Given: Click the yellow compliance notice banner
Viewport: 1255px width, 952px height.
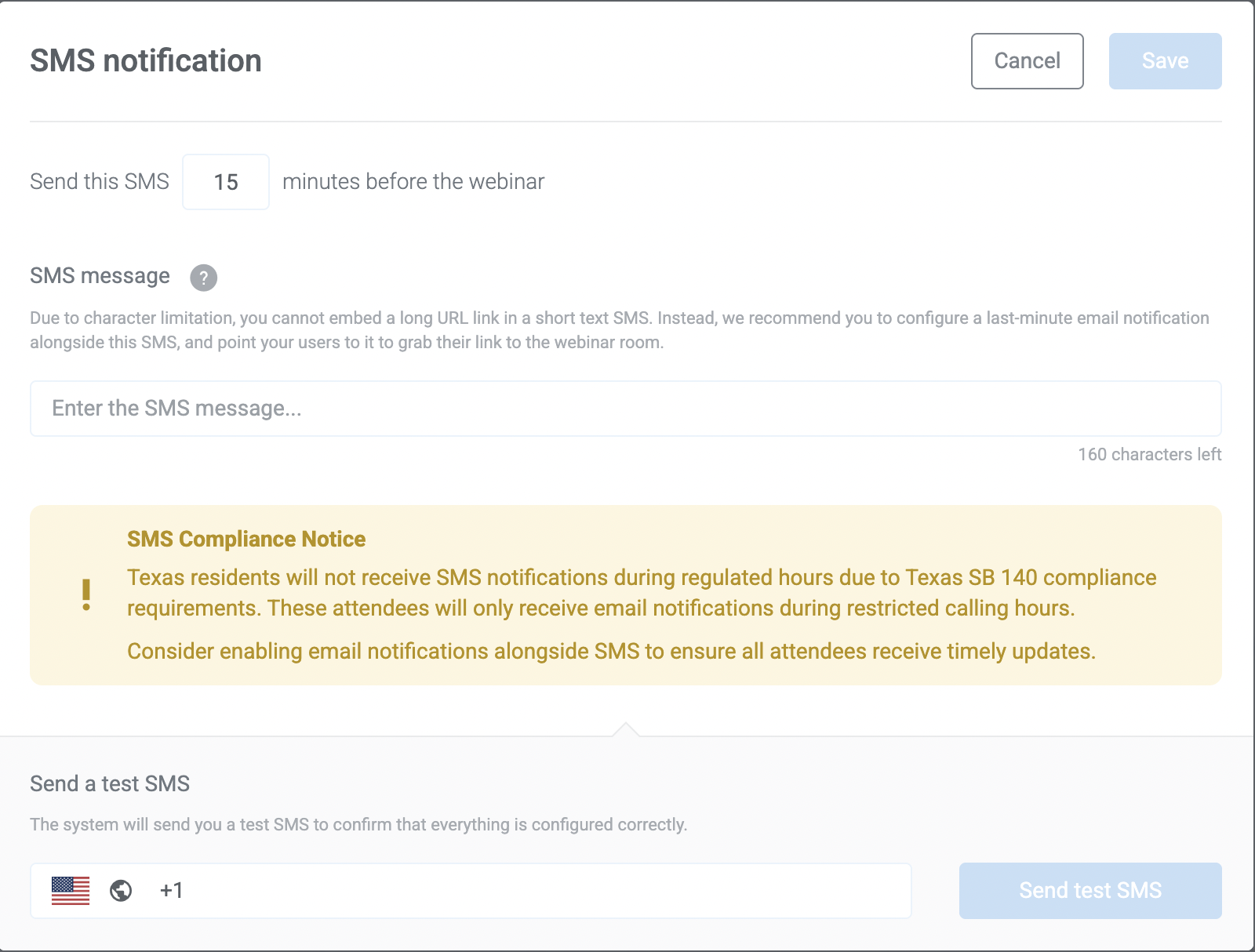Looking at the screenshot, I should 625,594.
